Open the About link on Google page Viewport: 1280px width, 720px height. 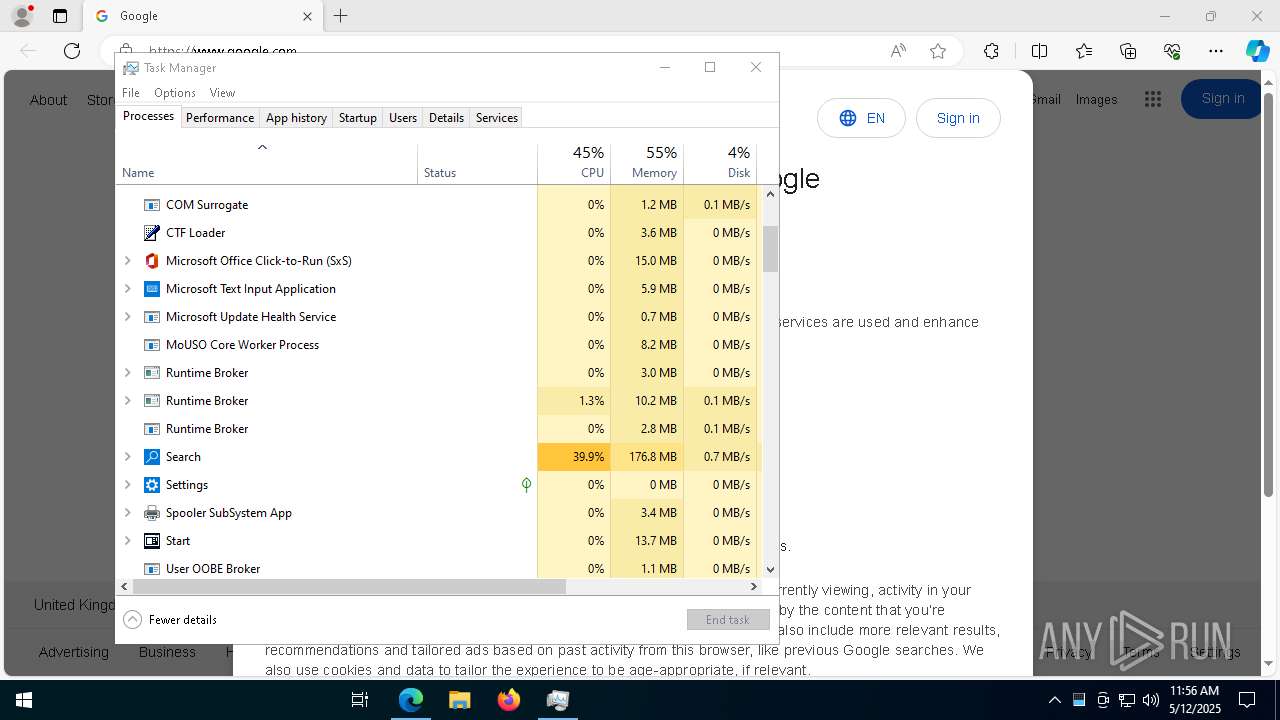(x=48, y=100)
